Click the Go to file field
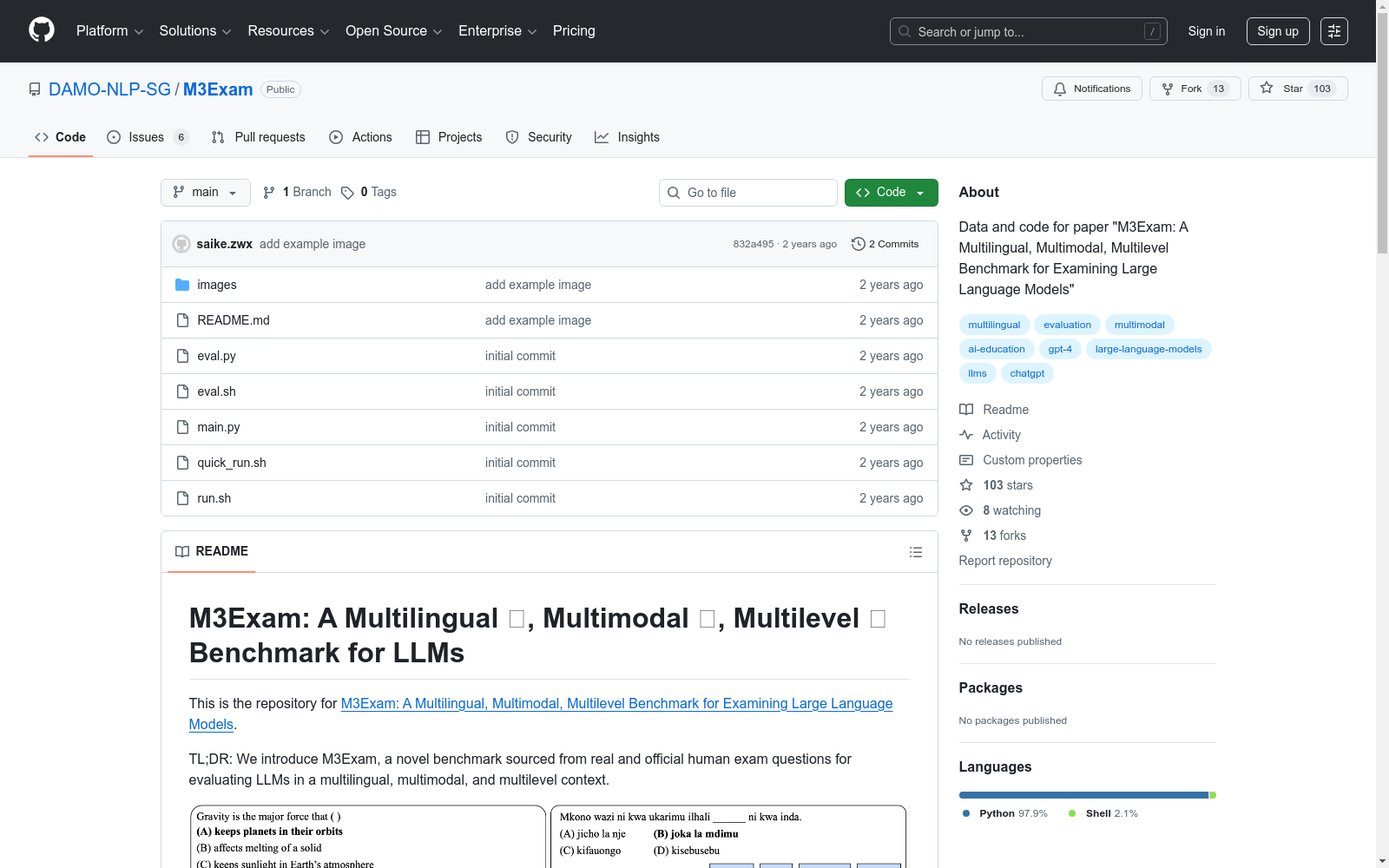 747,193
